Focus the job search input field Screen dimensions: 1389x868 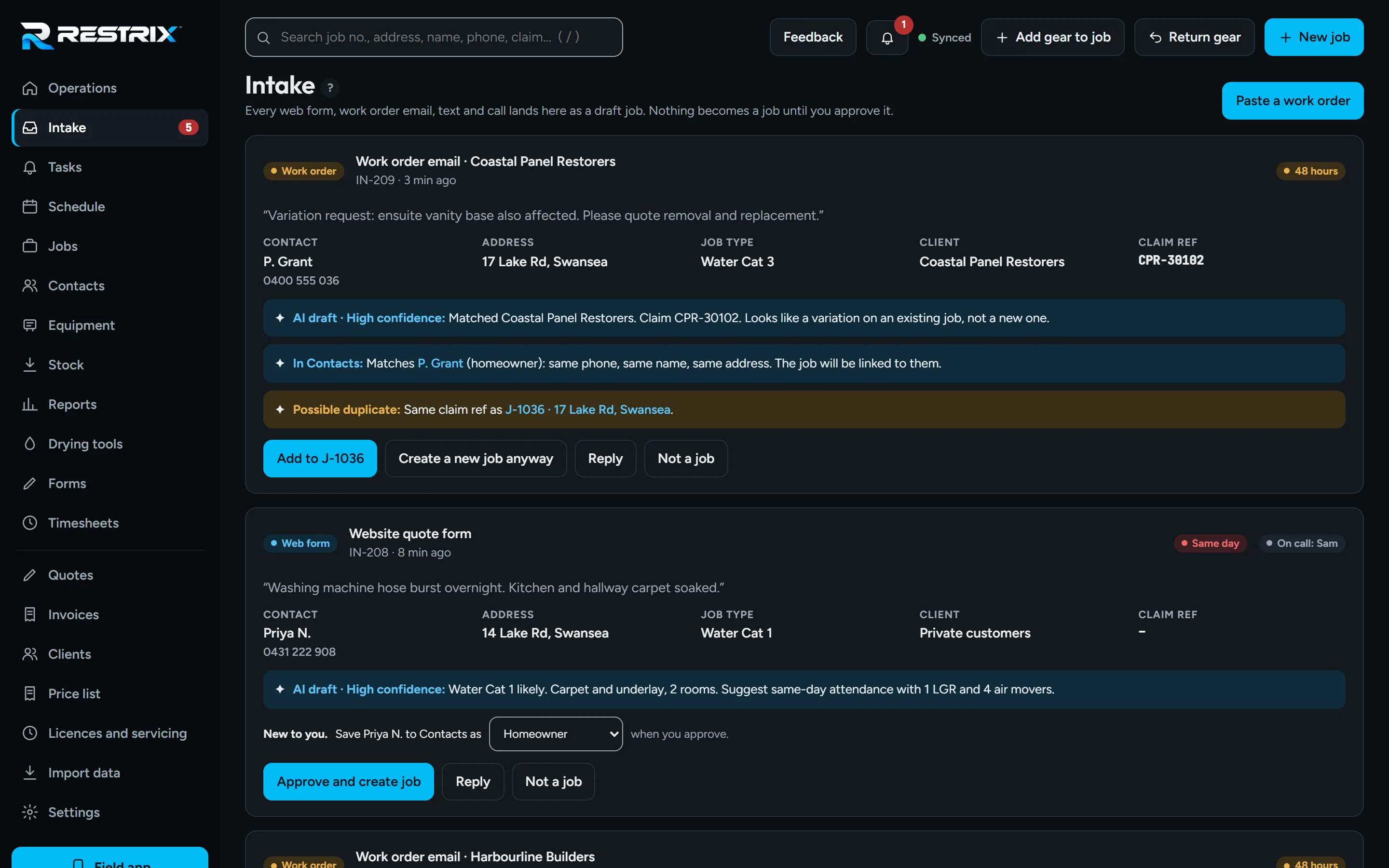(x=434, y=37)
